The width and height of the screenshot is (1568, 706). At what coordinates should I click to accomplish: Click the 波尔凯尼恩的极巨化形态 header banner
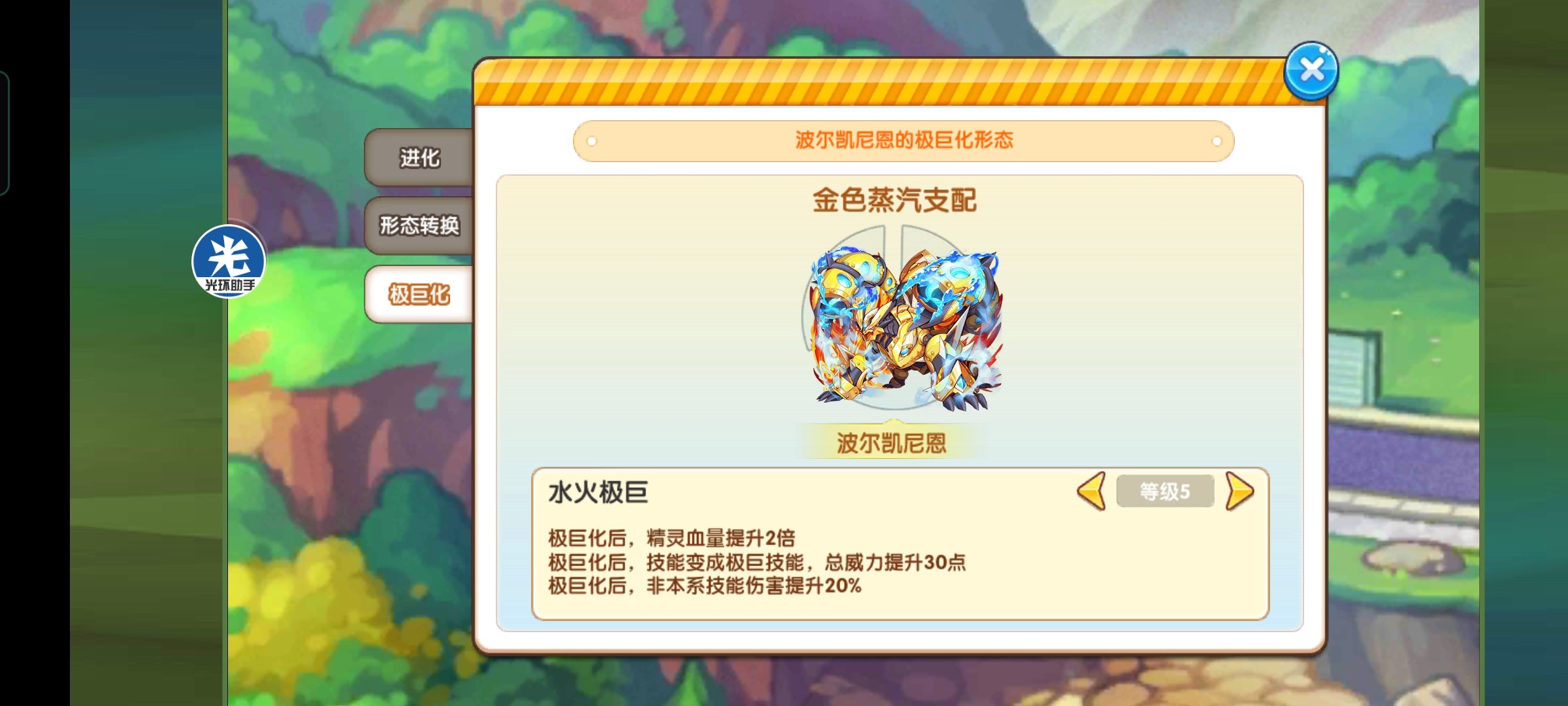(904, 141)
